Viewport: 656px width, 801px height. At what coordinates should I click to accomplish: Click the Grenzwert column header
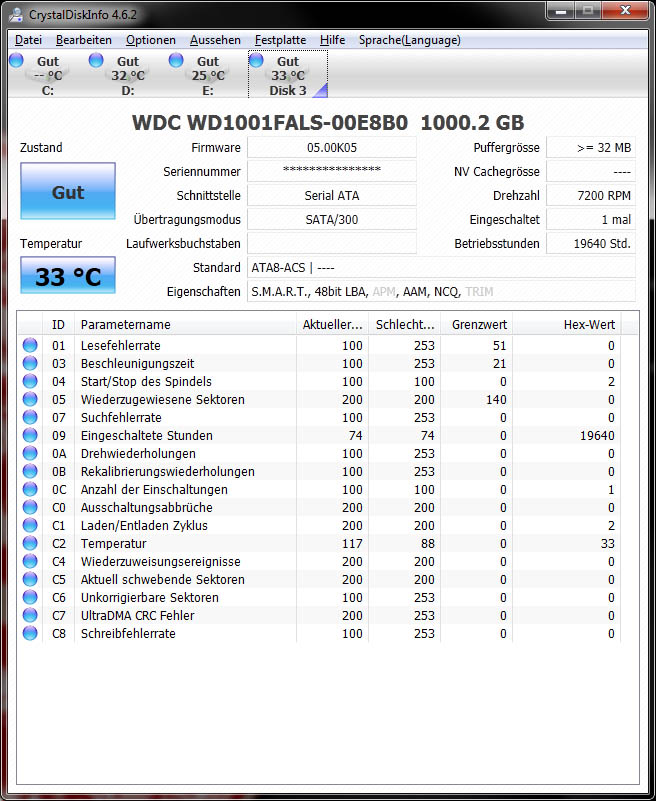coord(477,324)
